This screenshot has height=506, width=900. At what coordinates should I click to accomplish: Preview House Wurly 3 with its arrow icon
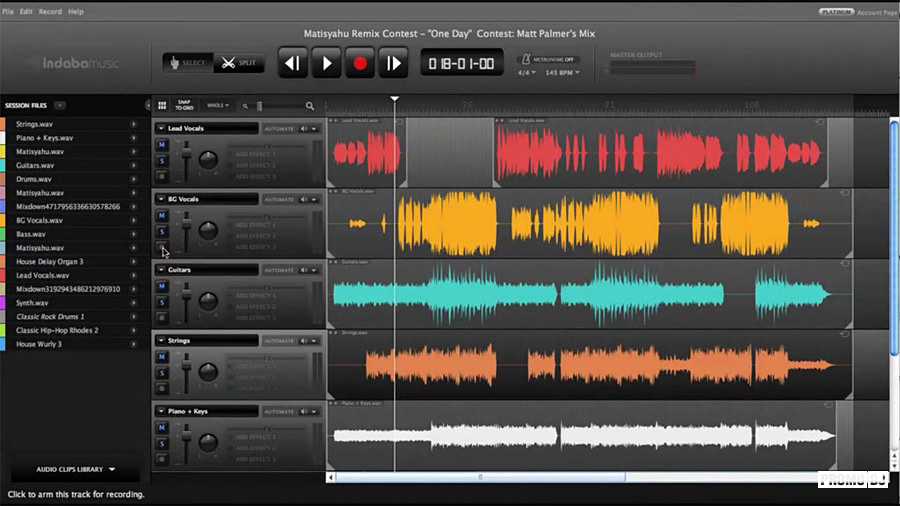tap(134, 344)
